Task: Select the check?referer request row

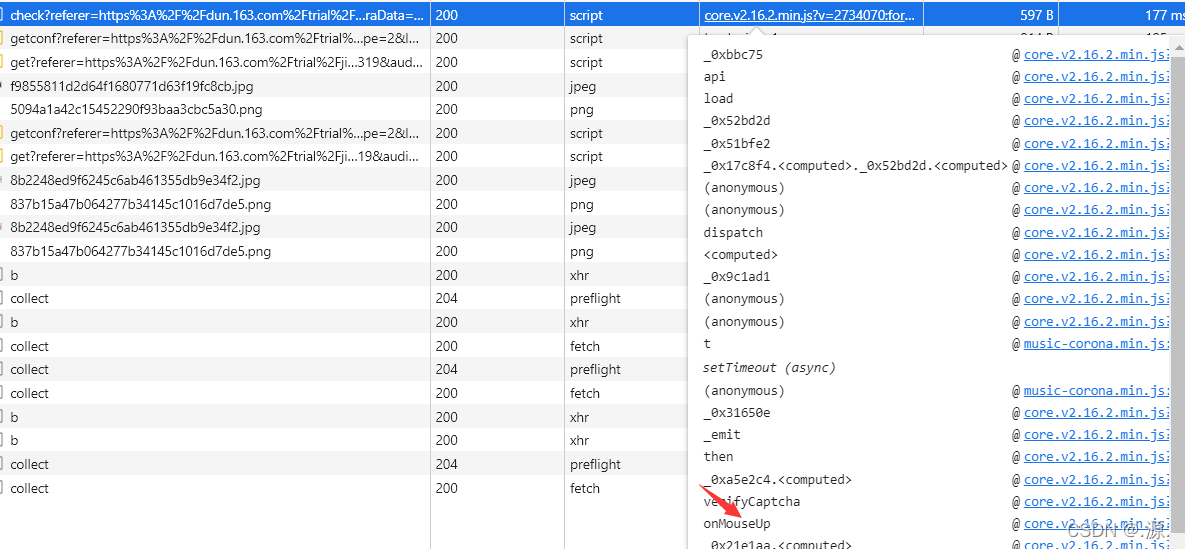Action: pos(216,15)
